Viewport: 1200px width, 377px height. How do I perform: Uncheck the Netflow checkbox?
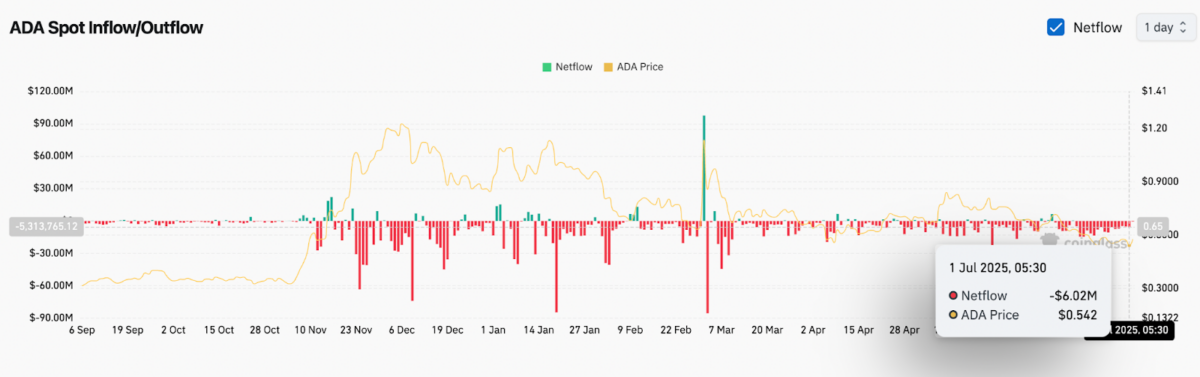pos(1055,28)
